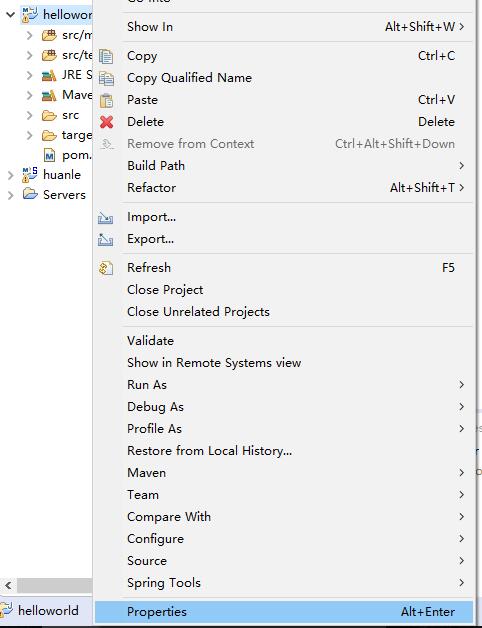Expand the target folder node

tap(29, 135)
